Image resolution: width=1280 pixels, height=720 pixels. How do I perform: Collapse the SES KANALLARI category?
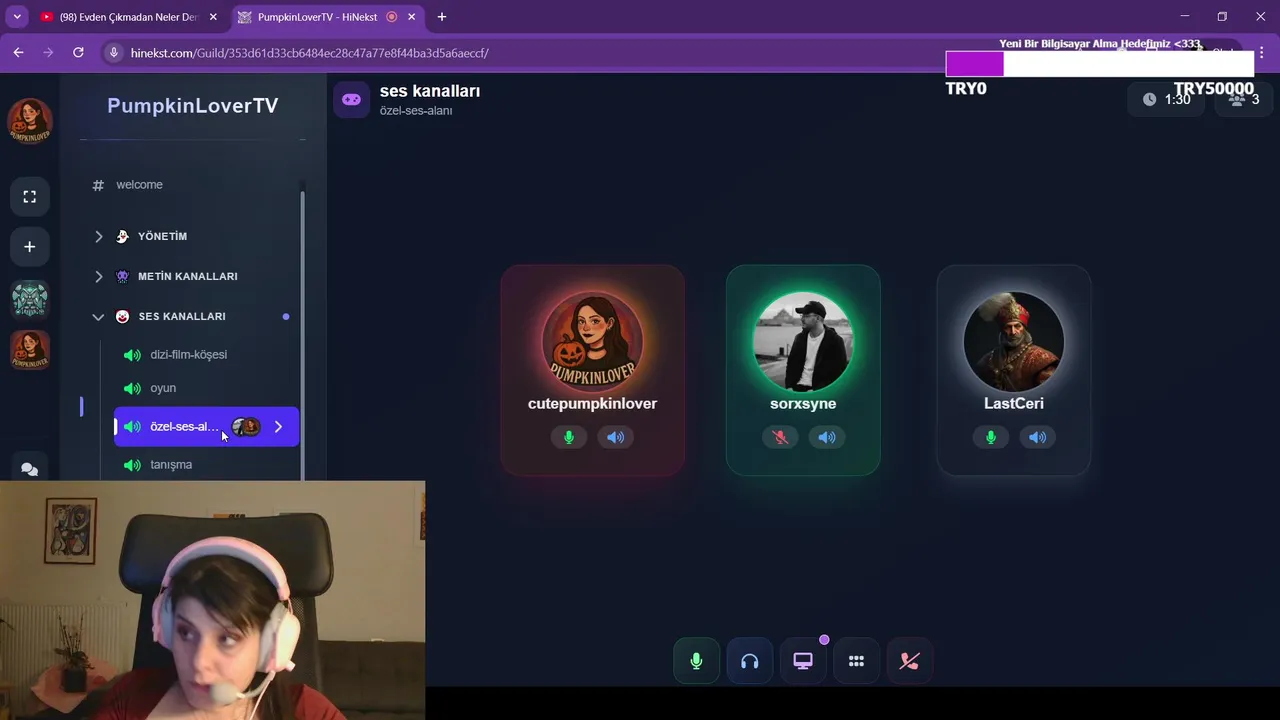tap(98, 316)
